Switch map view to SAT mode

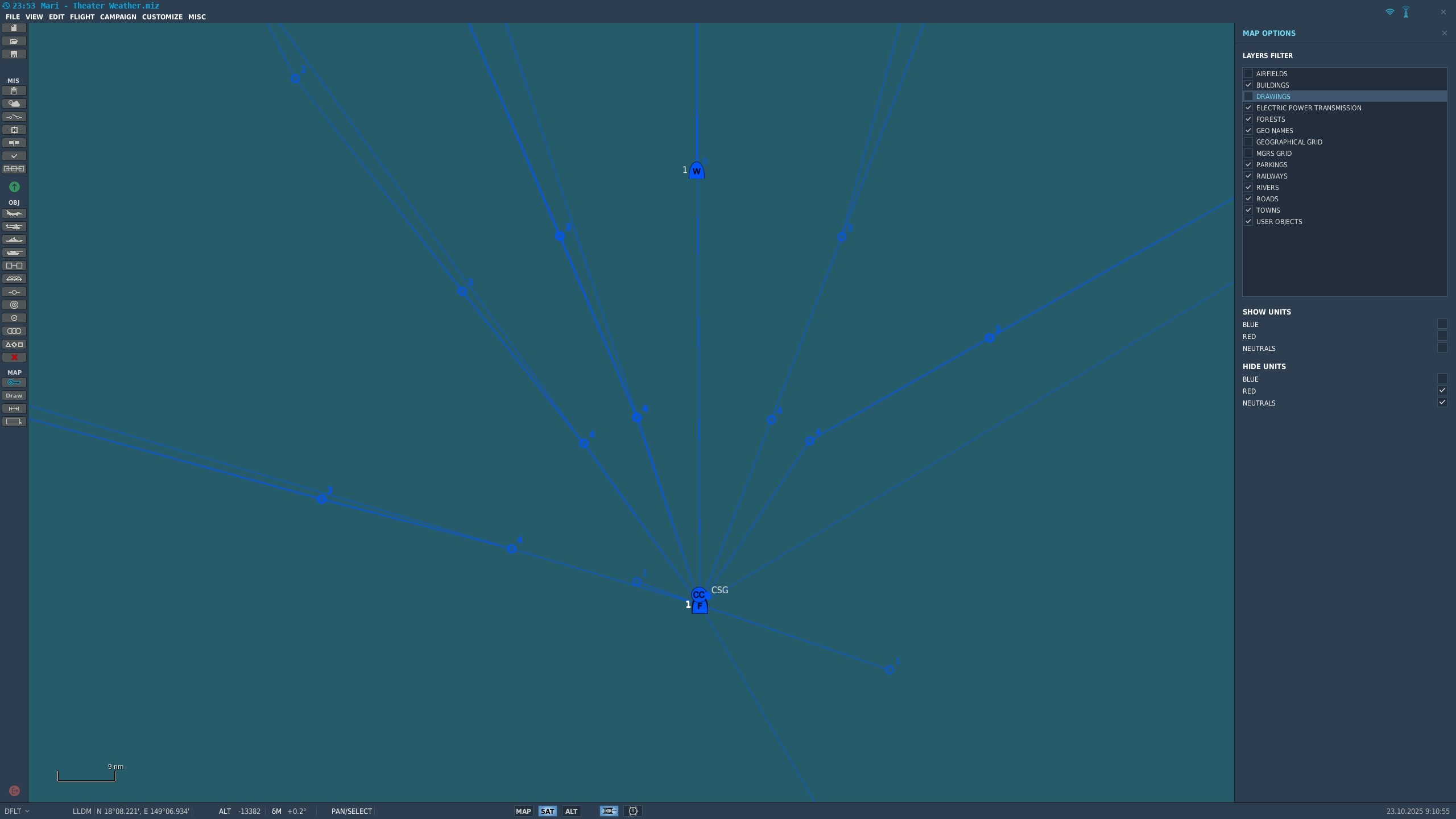point(547,811)
